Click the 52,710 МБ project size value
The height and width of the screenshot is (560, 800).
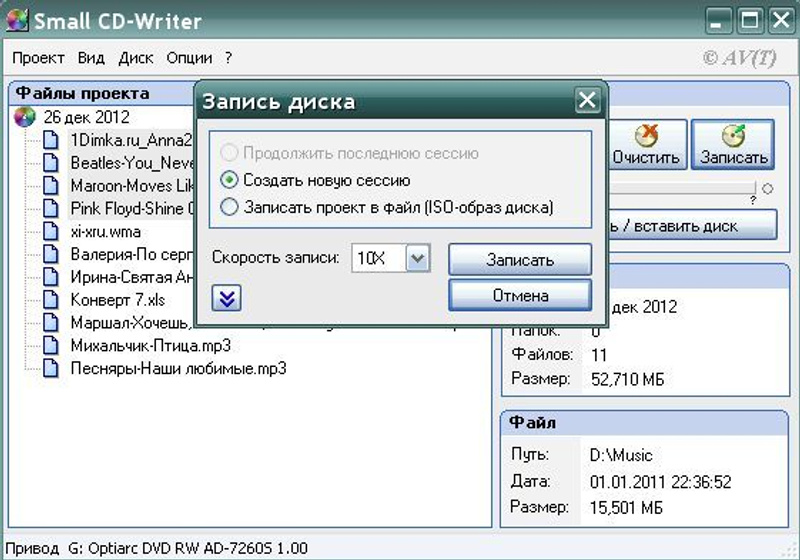coord(628,379)
